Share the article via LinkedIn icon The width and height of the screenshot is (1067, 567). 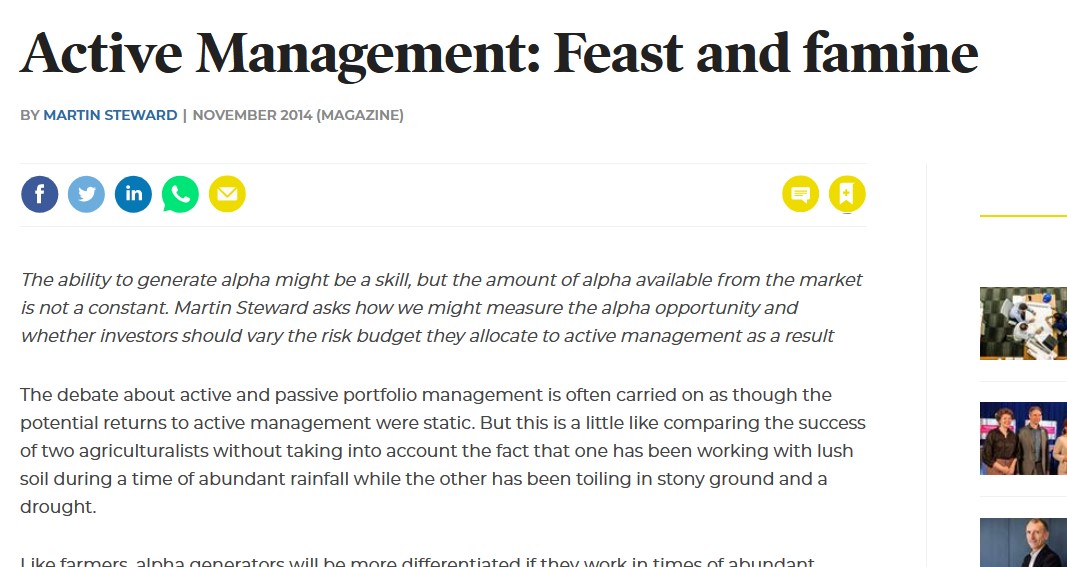(x=133, y=194)
